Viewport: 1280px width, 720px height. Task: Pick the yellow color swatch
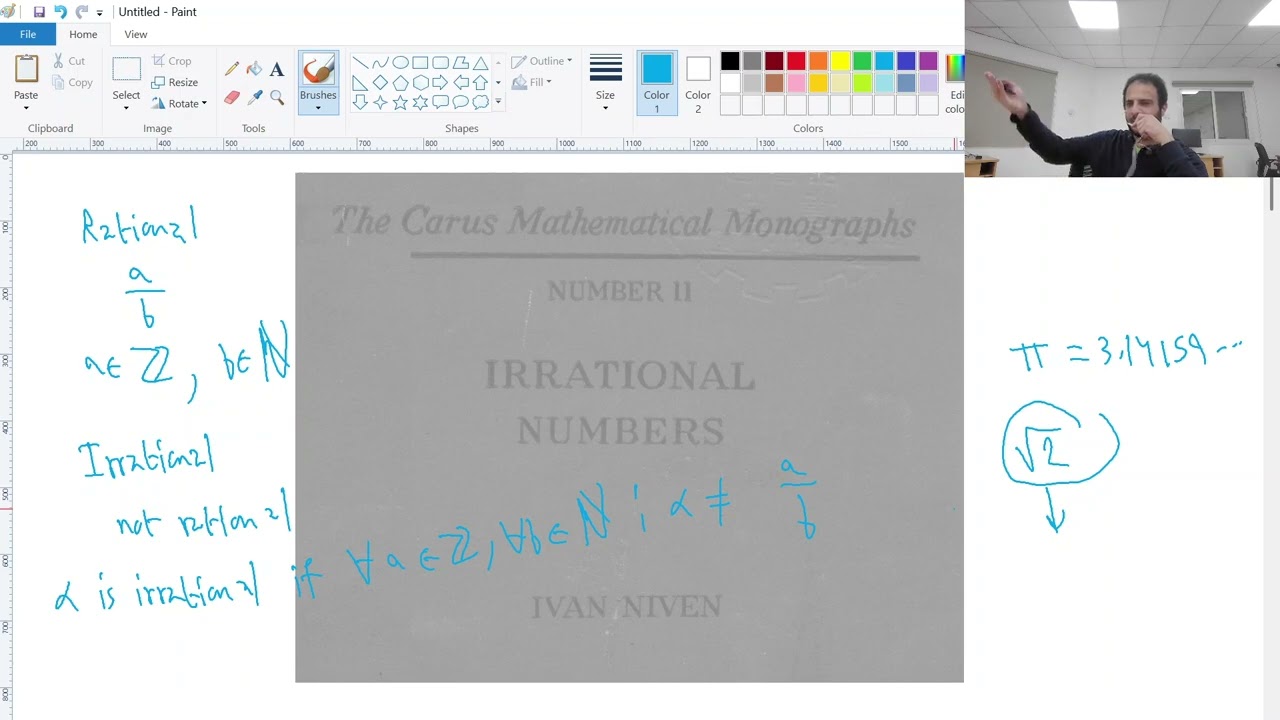(840, 61)
